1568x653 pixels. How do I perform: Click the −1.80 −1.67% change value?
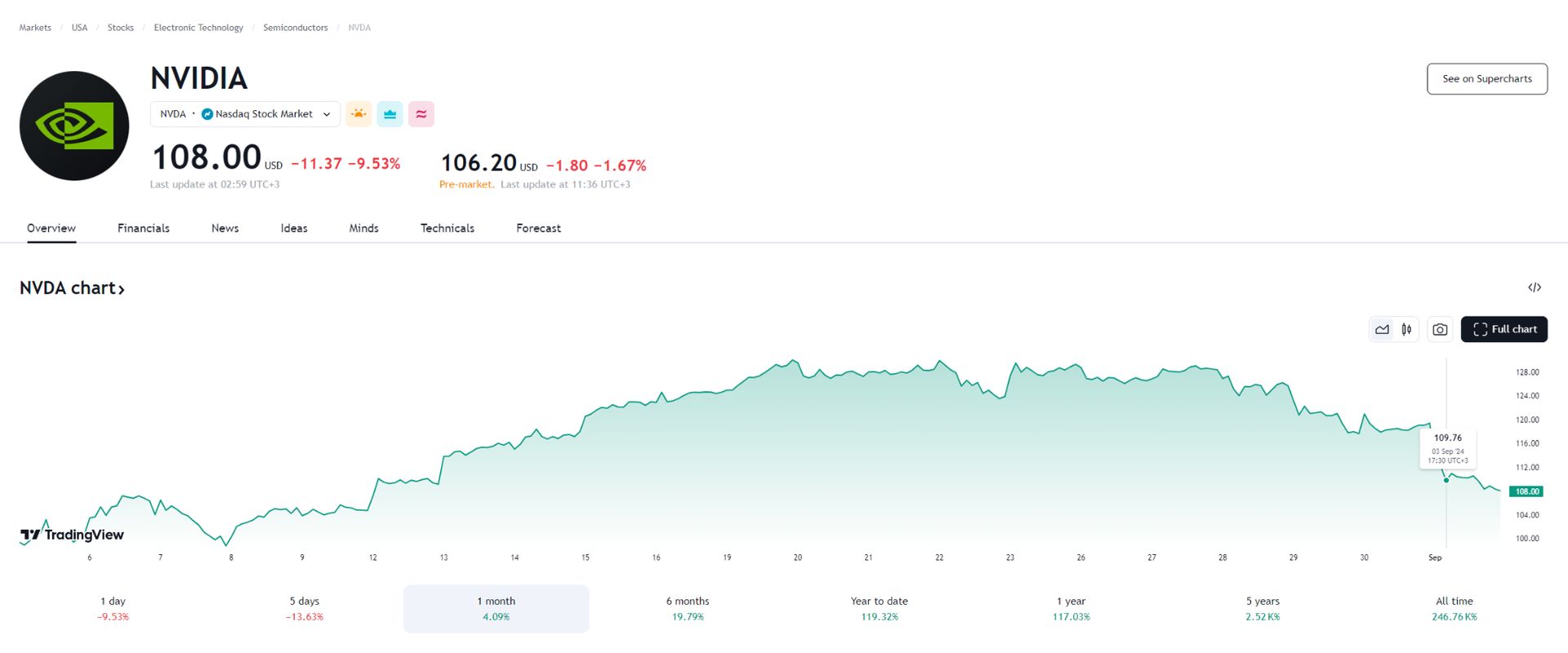(596, 166)
